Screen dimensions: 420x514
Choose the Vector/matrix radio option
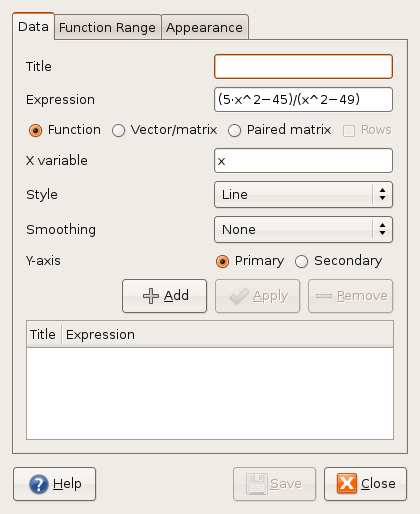[x=118, y=130]
